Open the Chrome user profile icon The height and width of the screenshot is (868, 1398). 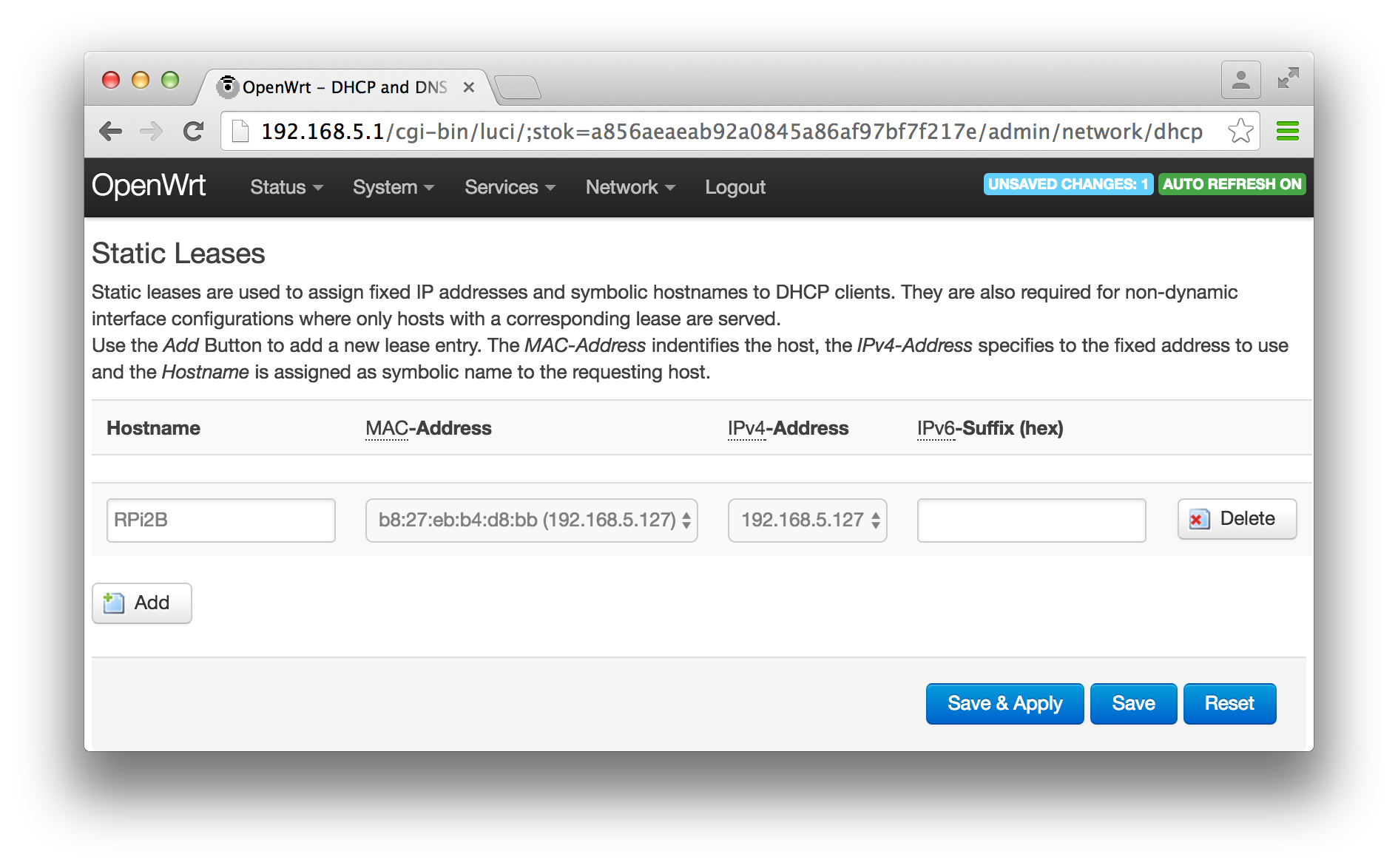pyautogui.click(x=1240, y=79)
